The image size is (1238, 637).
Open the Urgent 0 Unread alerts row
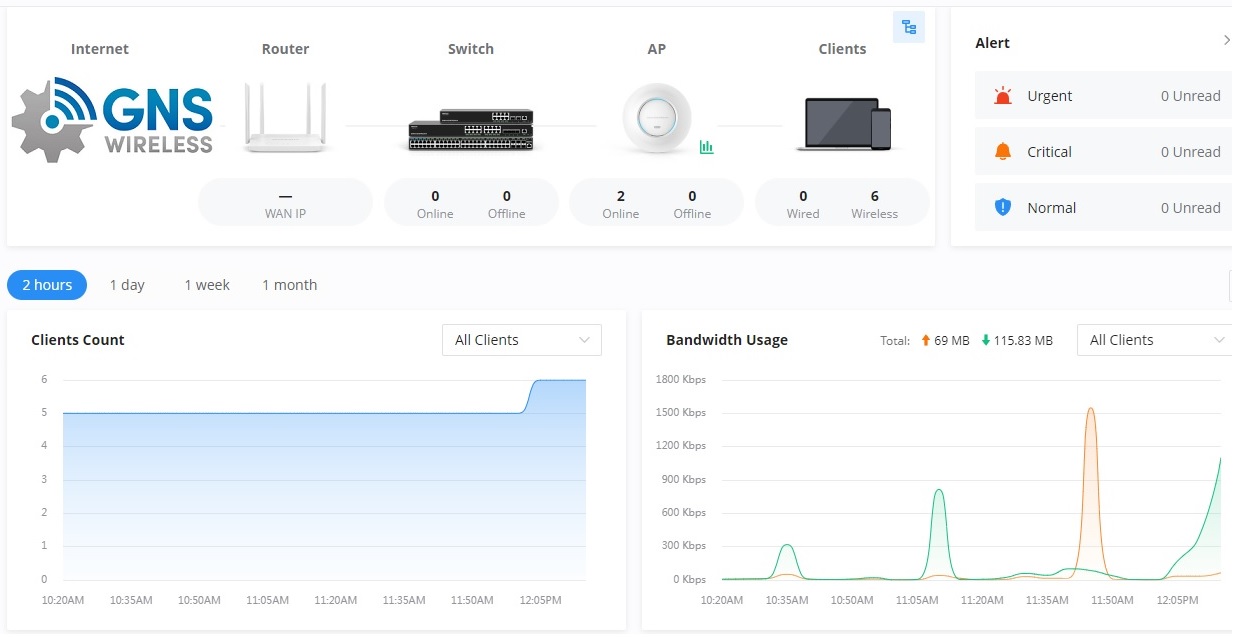click(1104, 96)
